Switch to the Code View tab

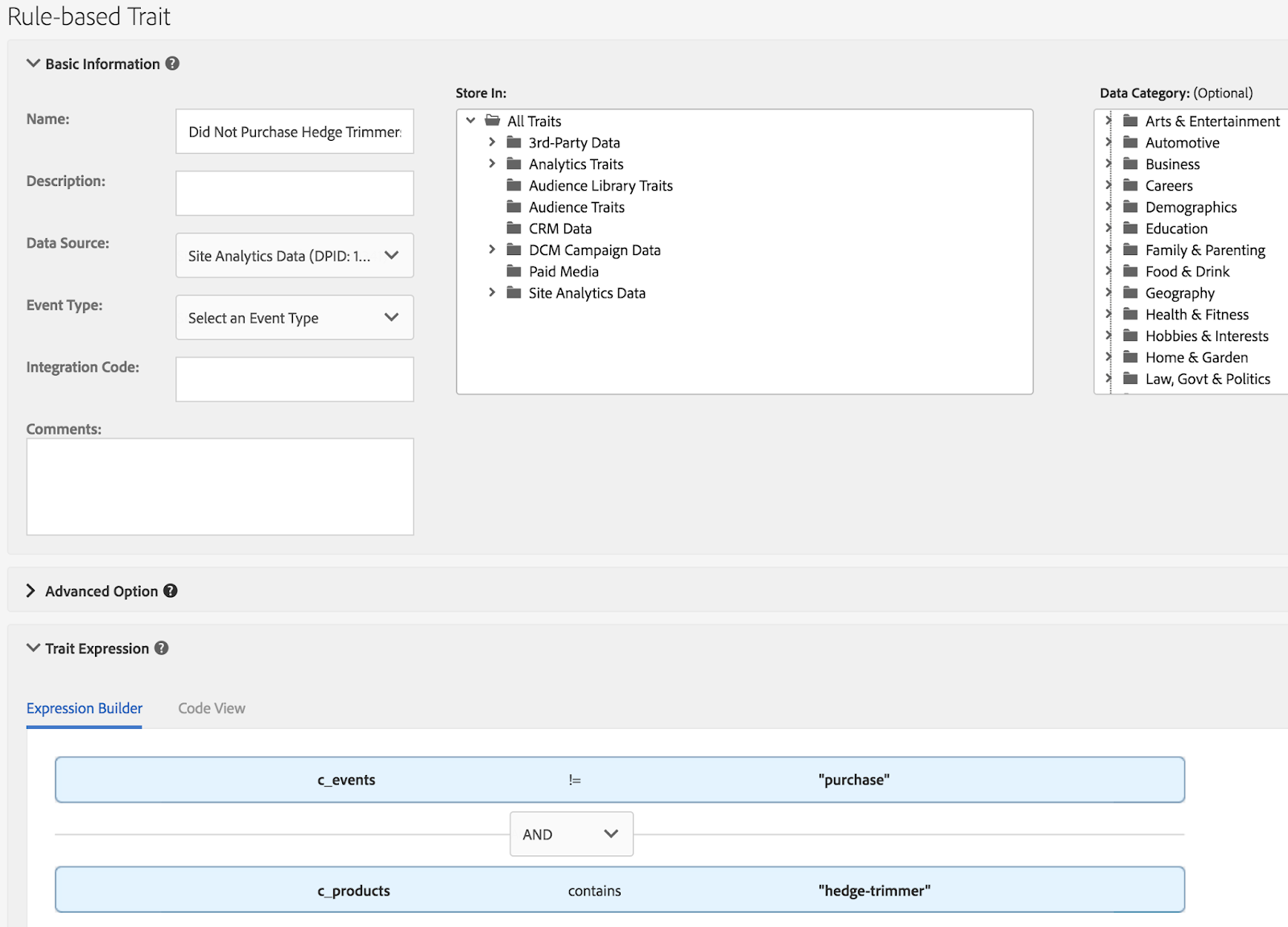tap(212, 708)
